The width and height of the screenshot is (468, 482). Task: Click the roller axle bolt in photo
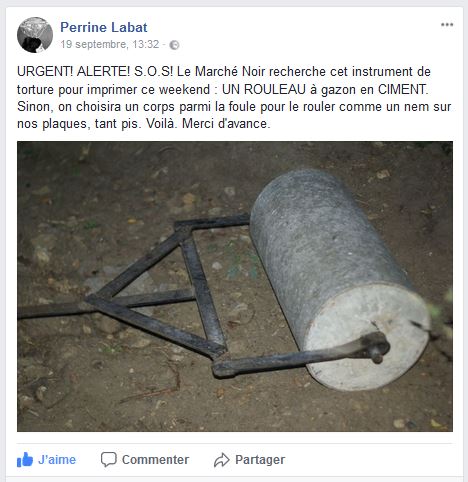coord(377,348)
